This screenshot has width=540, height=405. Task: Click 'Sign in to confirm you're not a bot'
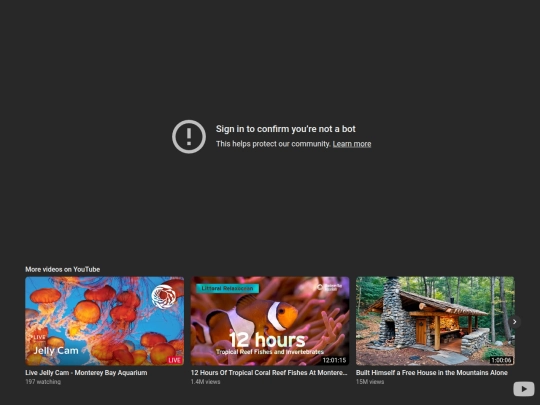(x=285, y=129)
